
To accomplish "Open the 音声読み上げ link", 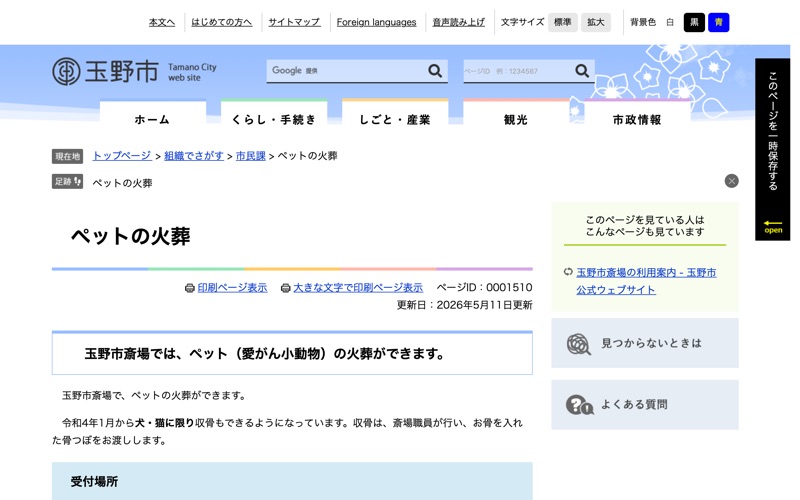I will pyautogui.click(x=459, y=22).
